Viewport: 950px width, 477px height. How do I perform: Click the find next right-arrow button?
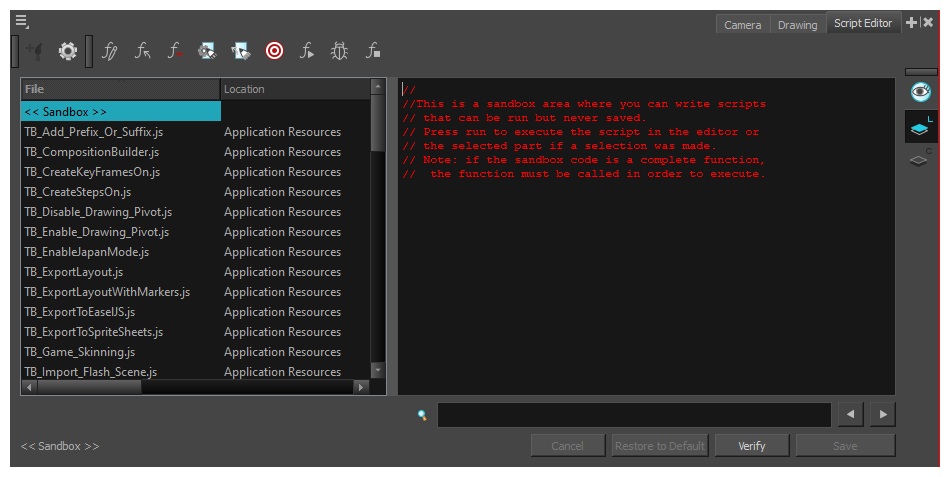pyautogui.click(x=882, y=414)
